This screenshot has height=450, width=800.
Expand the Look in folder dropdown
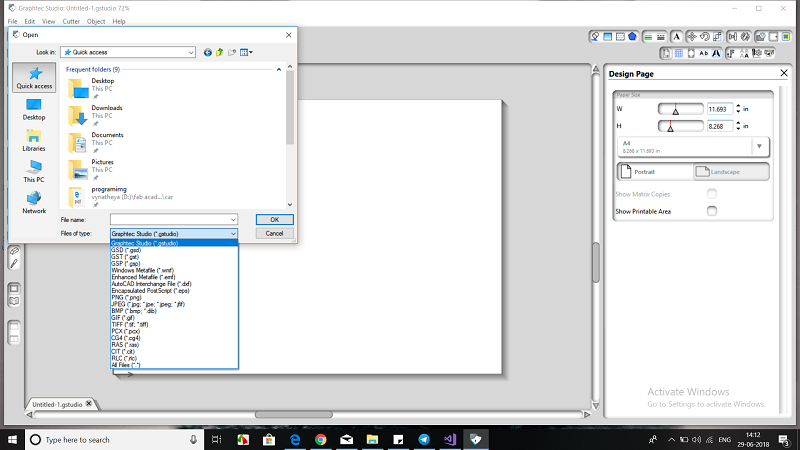[x=190, y=52]
